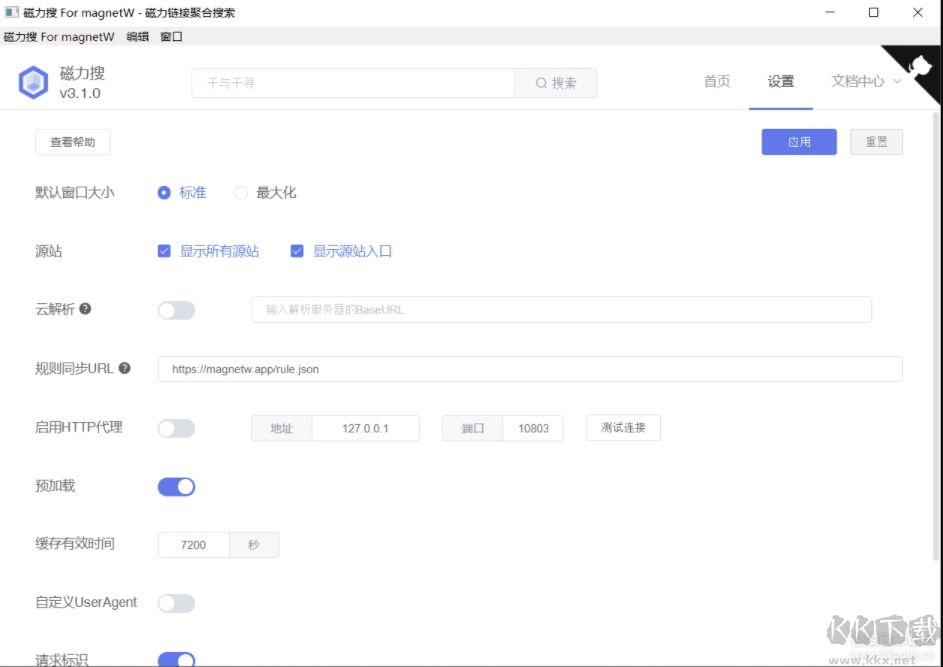
Task: Open the 云解析 help question mark
Action: click(86, 309)
